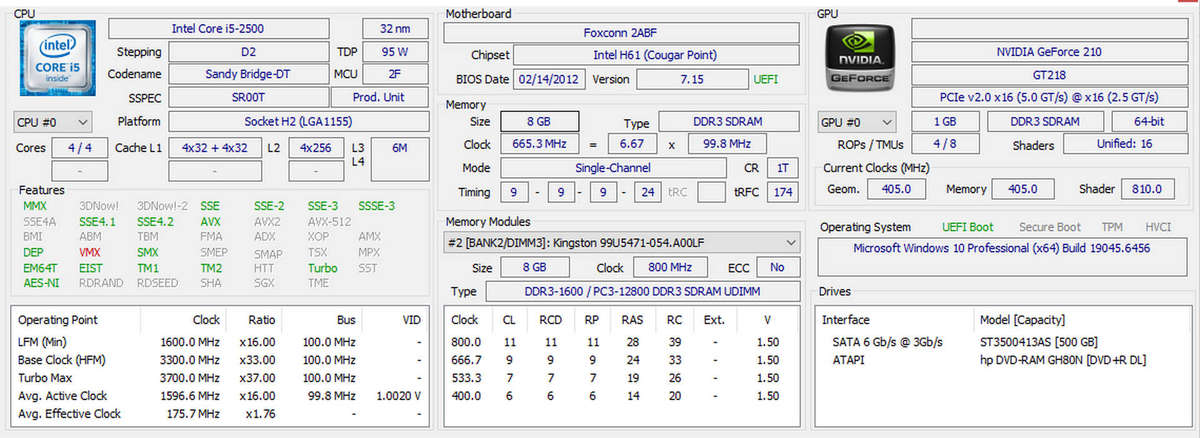The height and width of the screenshot is (438, 1200).
Task: Click the EM64T feature label
Action: coord(40,268)
